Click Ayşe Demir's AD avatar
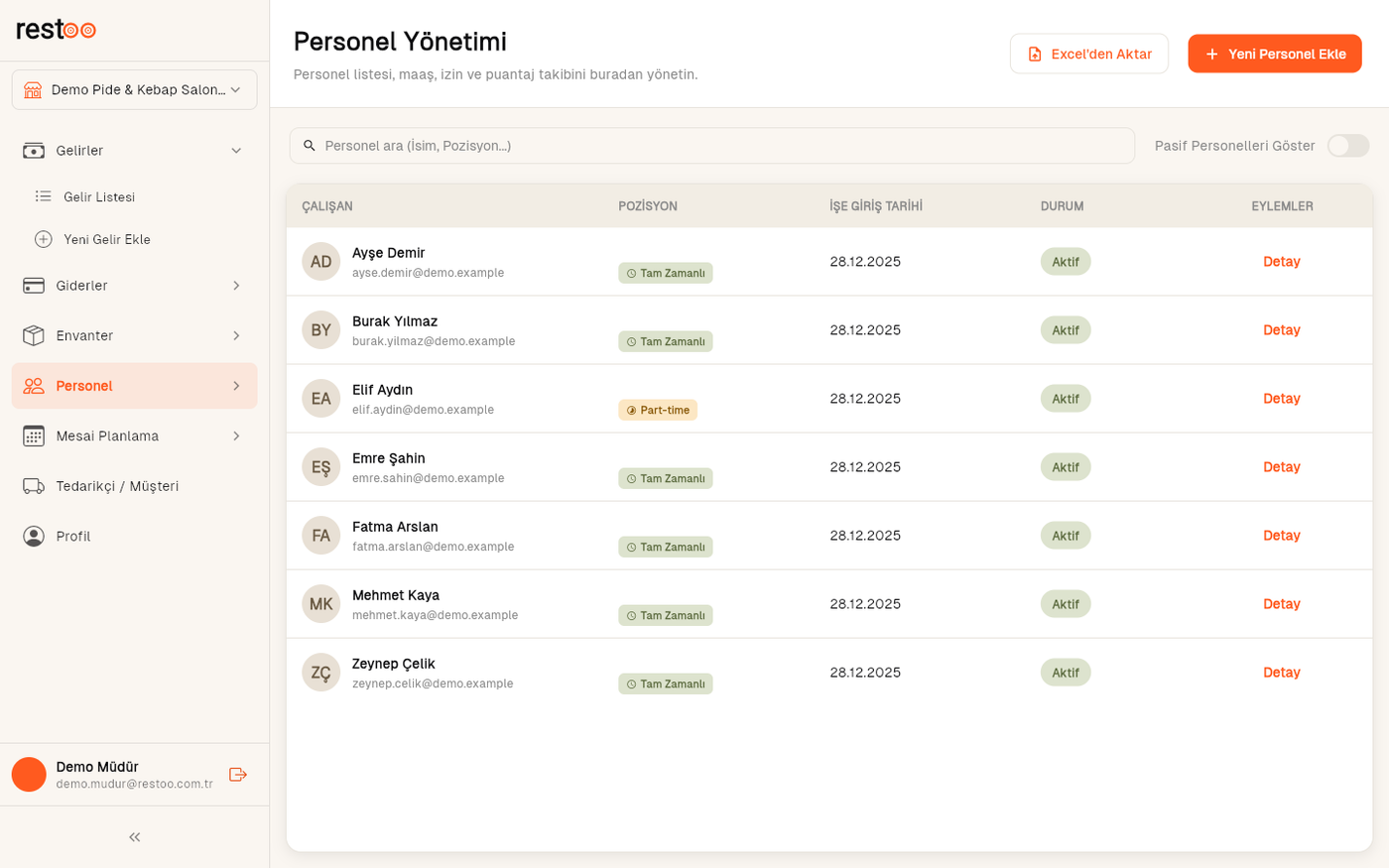 320,262
